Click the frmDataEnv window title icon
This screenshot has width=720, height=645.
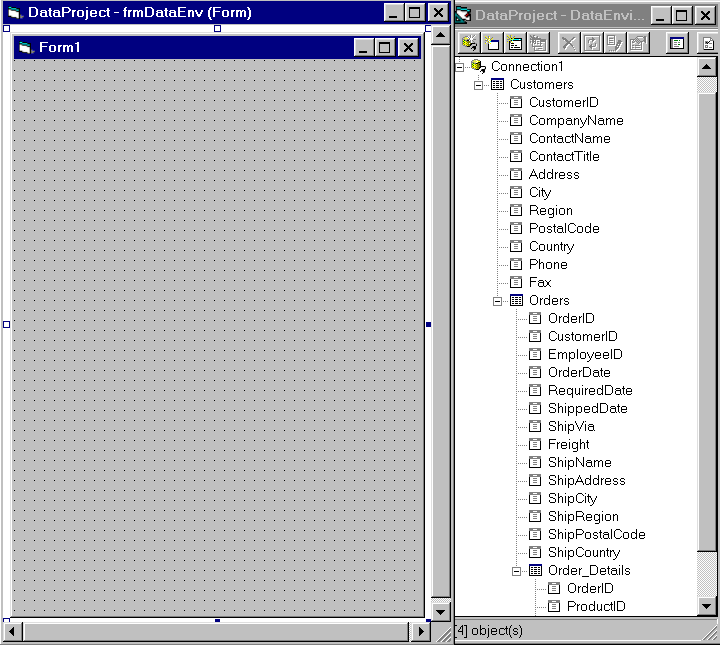15,12
